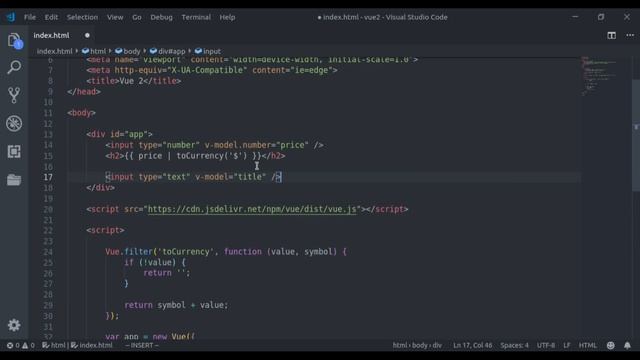Click the -- INSERT -- vim mode indicator
Viewport: 640px width, 360px height.
pyautogui.click(x=142, y=345)
